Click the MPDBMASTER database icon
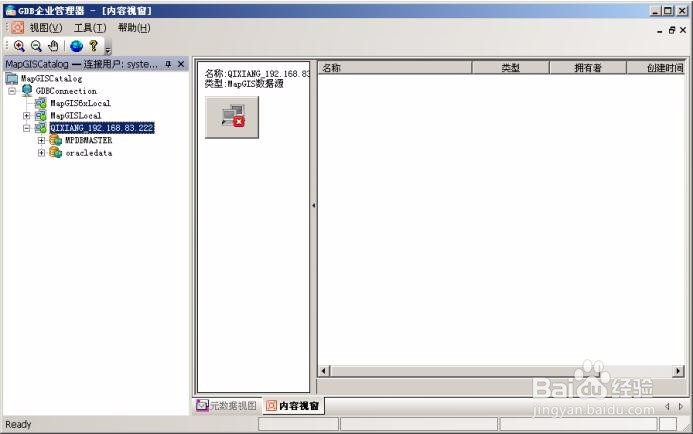The height and width of the screenshot is (434, 693). (x=55, y=141)
